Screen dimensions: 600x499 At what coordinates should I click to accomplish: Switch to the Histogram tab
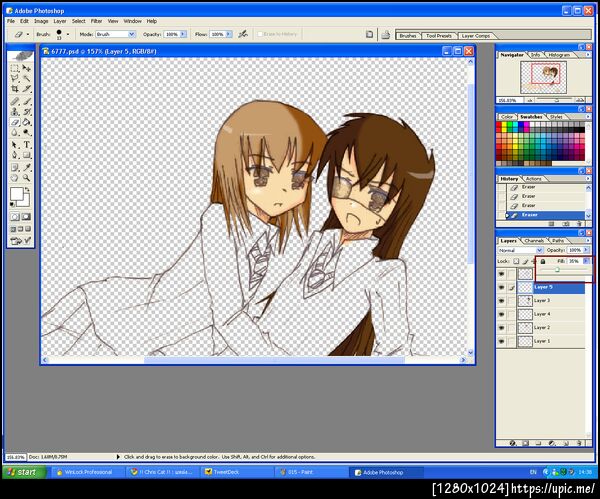(559, 55)
